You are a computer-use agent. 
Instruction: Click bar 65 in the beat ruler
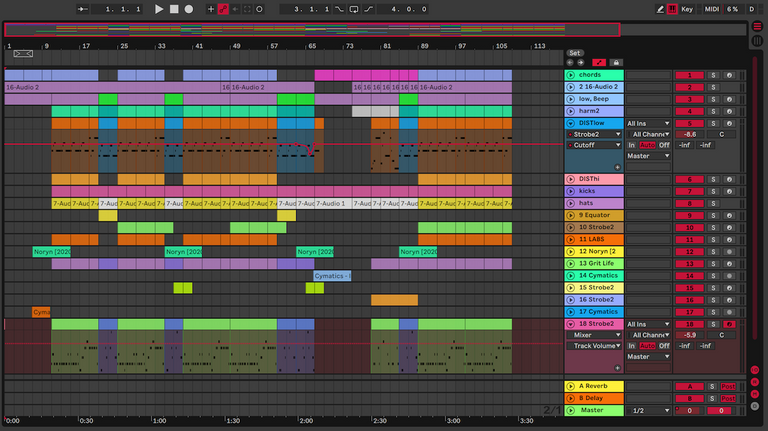tap(312, 46)
